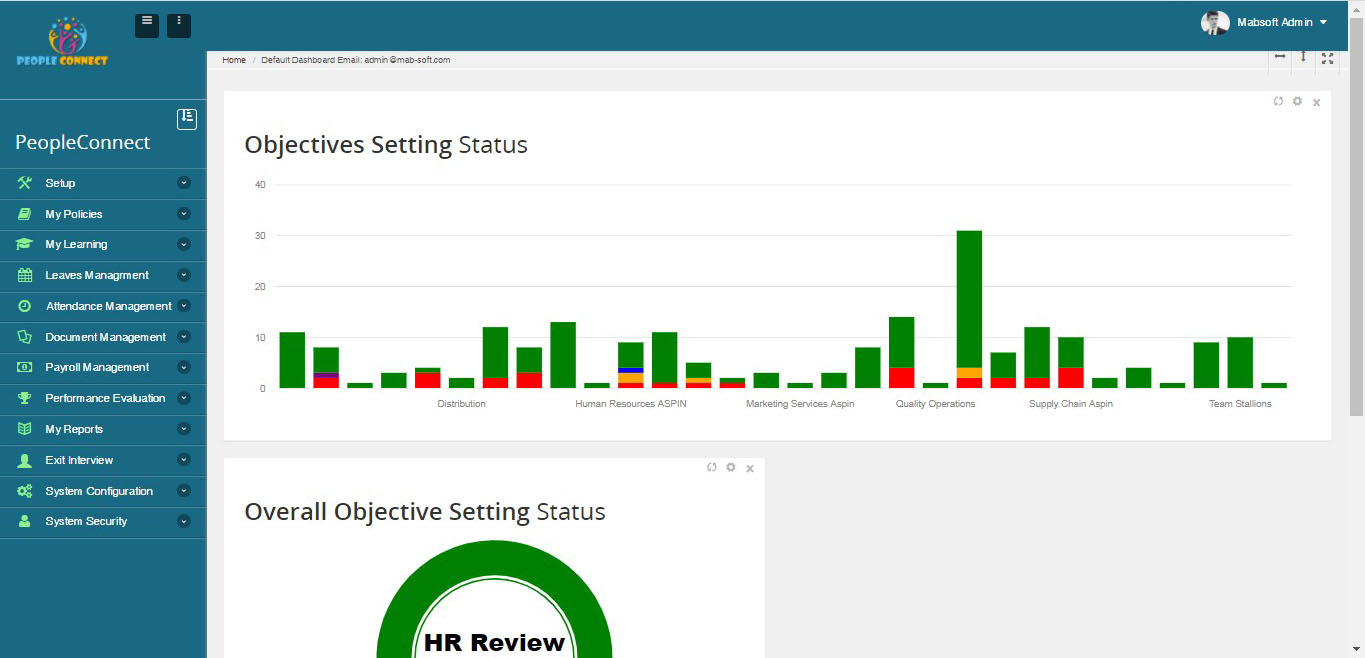This screenshot has width=1365, height=658.
Task: Open settings gear of Objectives Setting Status panel
Action: pyautogui.click(x=1297, y=101)
